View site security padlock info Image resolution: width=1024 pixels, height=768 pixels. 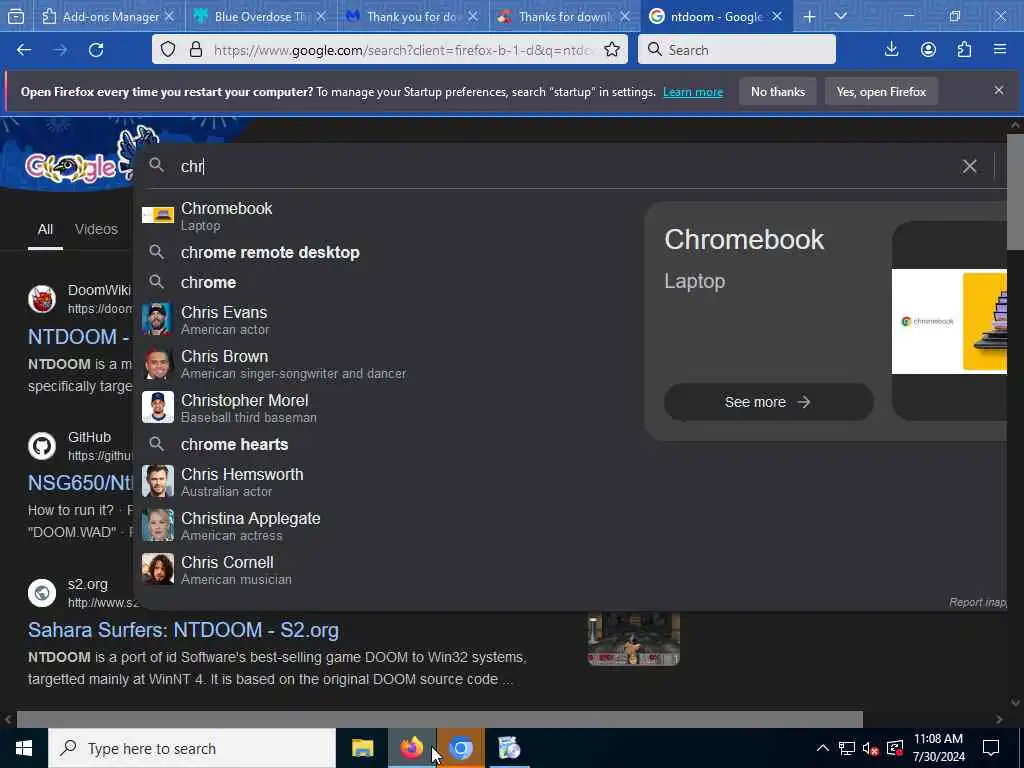pos(195,50)
